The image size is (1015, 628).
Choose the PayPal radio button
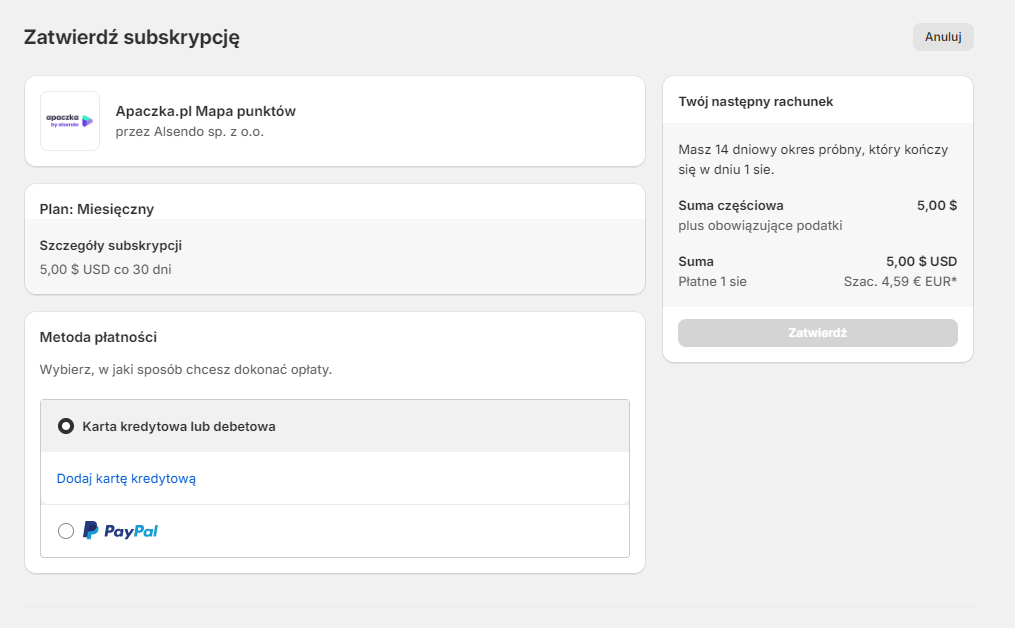click(66, 531)
